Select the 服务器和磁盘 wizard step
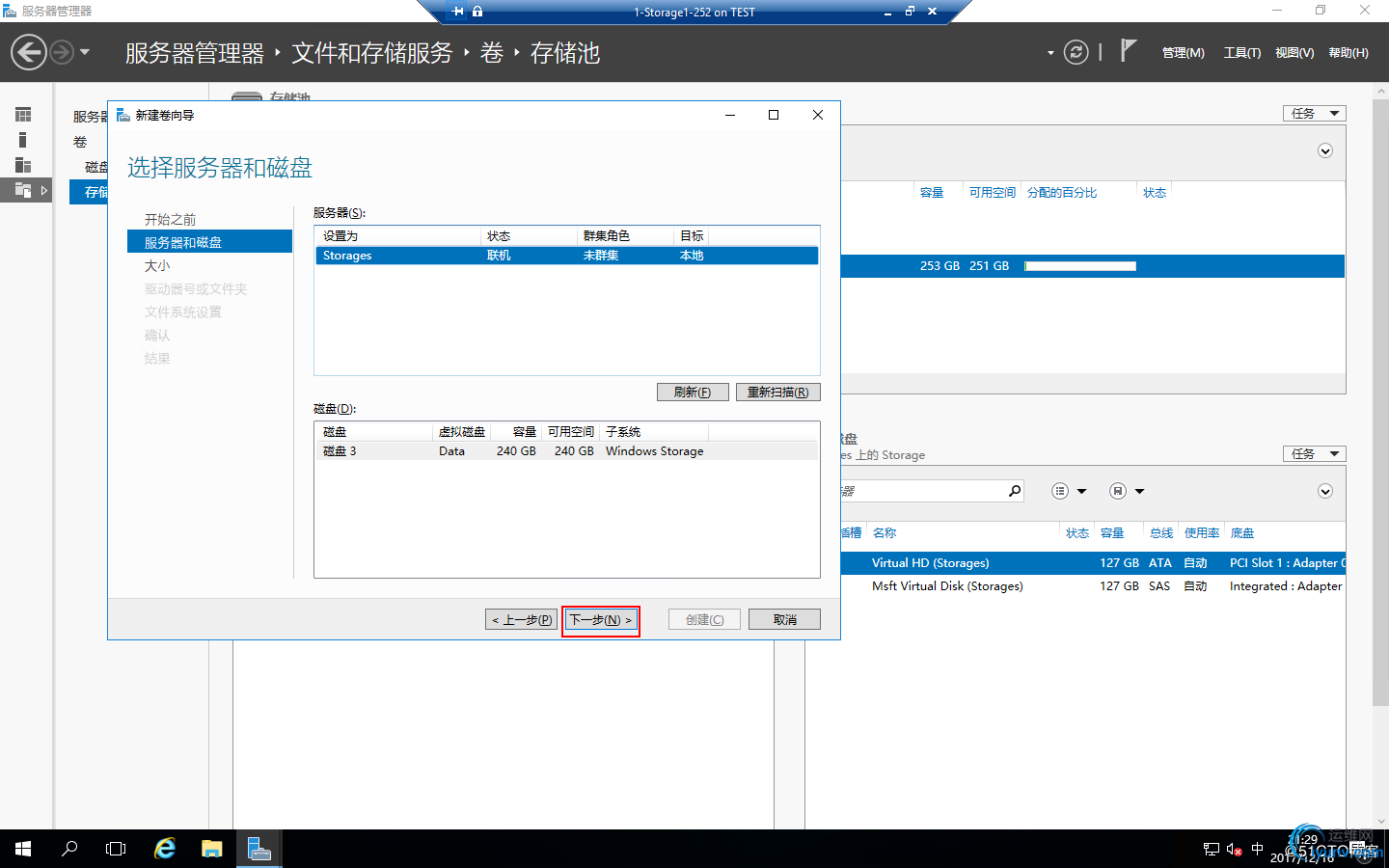 209,242
